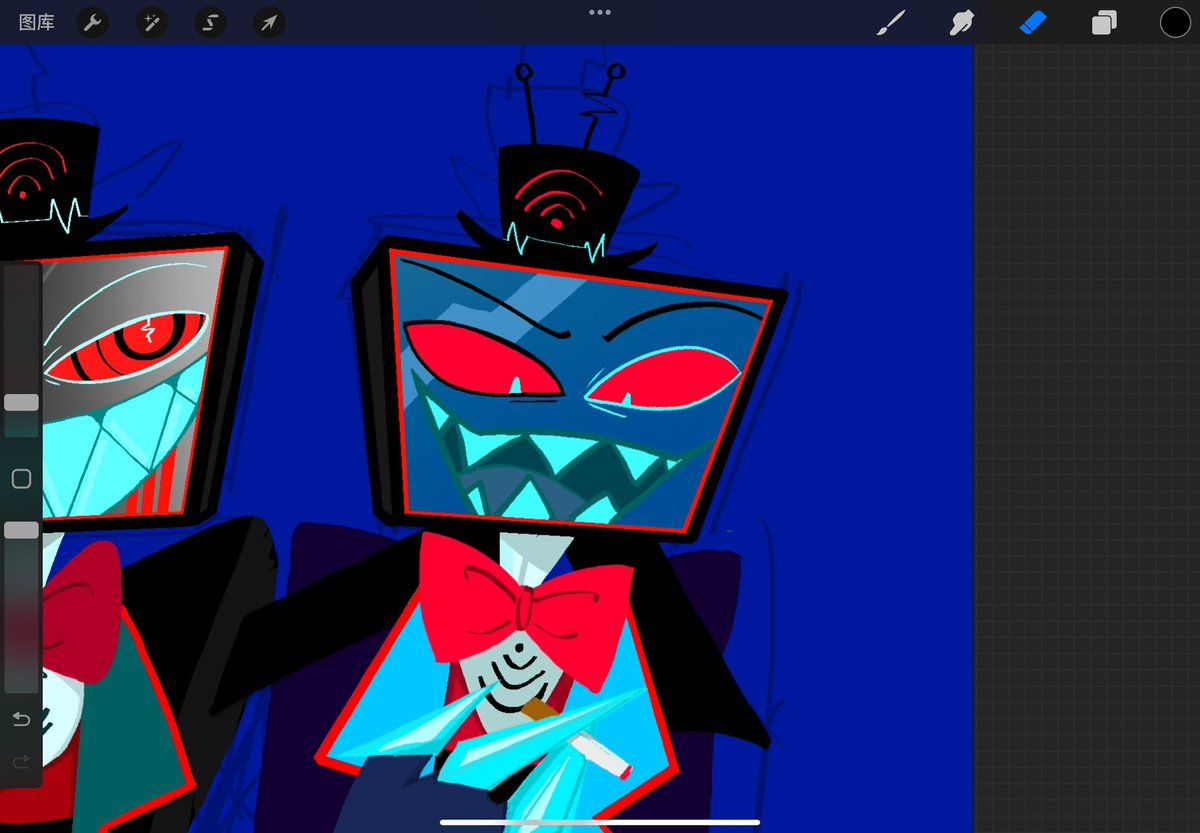1200x833 pixels.
Task: Select the Transform arrow tool
Action: (x=269, y=23)
